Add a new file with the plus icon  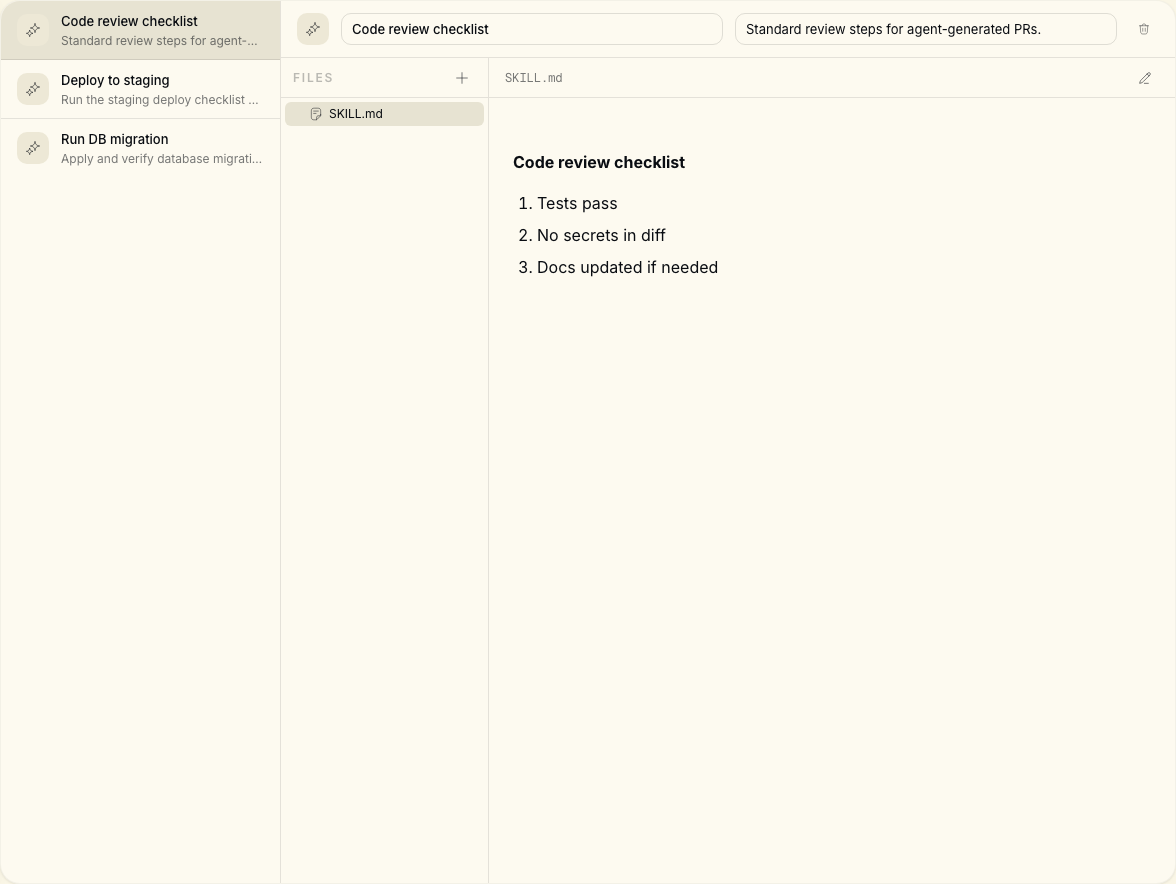[462, 78]
